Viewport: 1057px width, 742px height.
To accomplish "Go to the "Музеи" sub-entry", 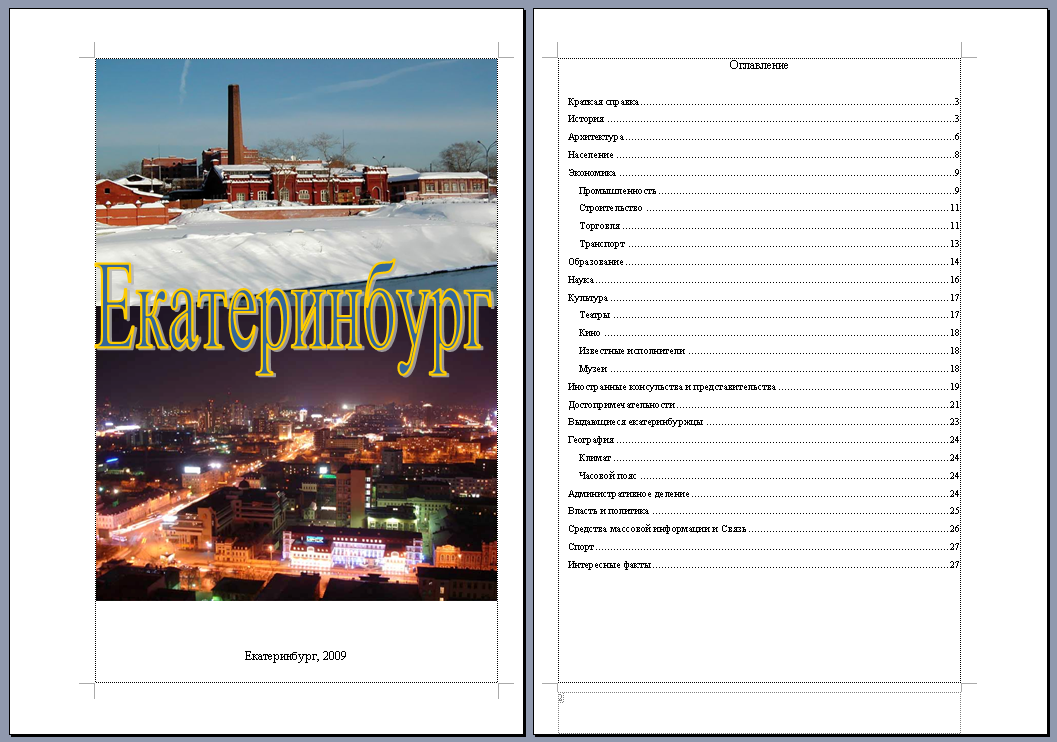I will tap(768, 369).
